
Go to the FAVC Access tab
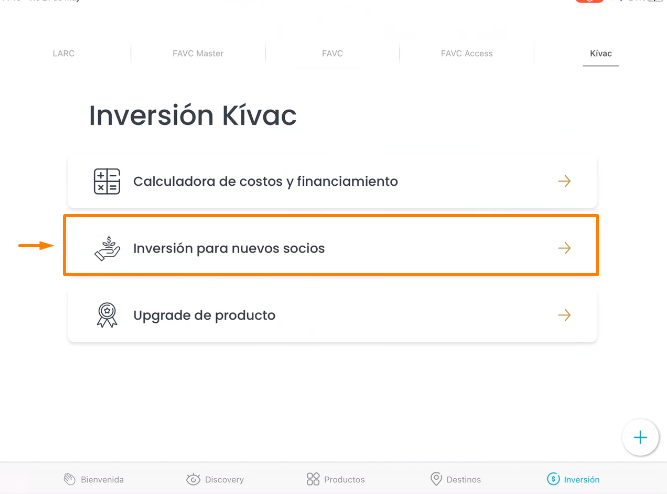[467, 53]
